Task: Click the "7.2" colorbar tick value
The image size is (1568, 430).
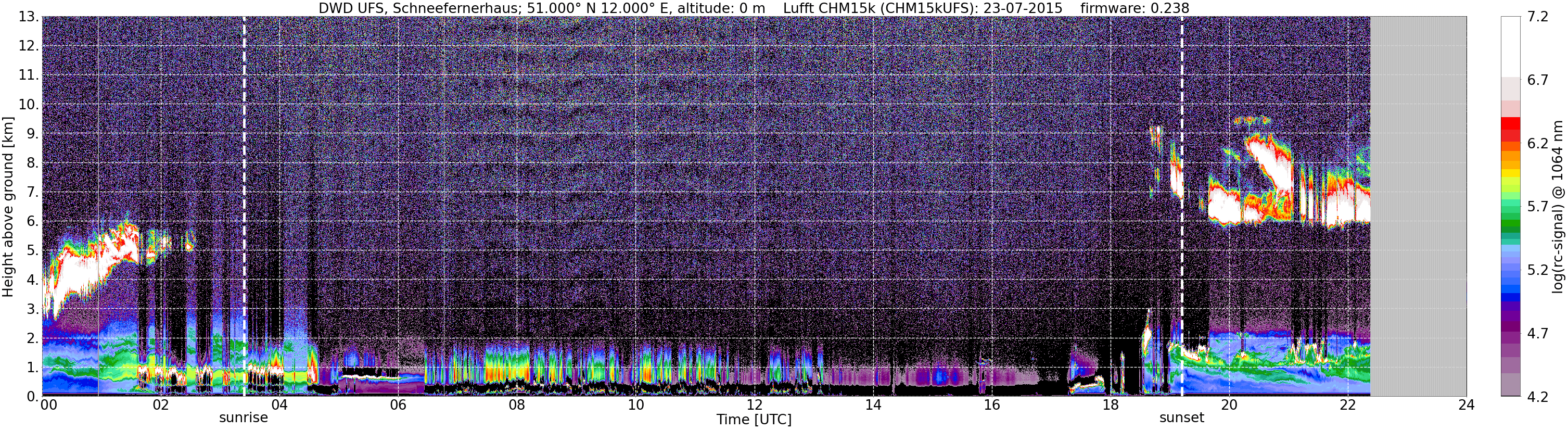Action: (1538, 17)
